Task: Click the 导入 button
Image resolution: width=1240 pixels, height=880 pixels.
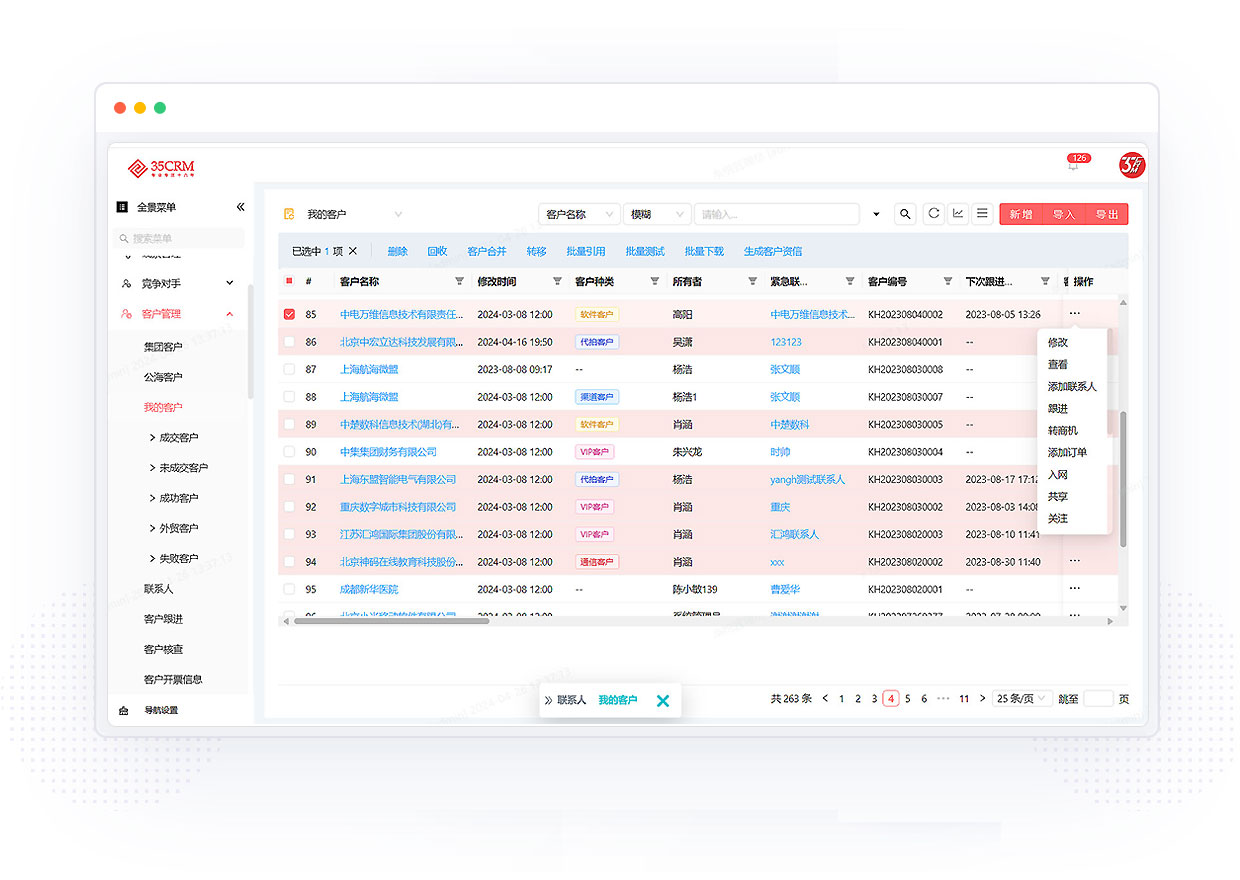Action: (1064, 214)
